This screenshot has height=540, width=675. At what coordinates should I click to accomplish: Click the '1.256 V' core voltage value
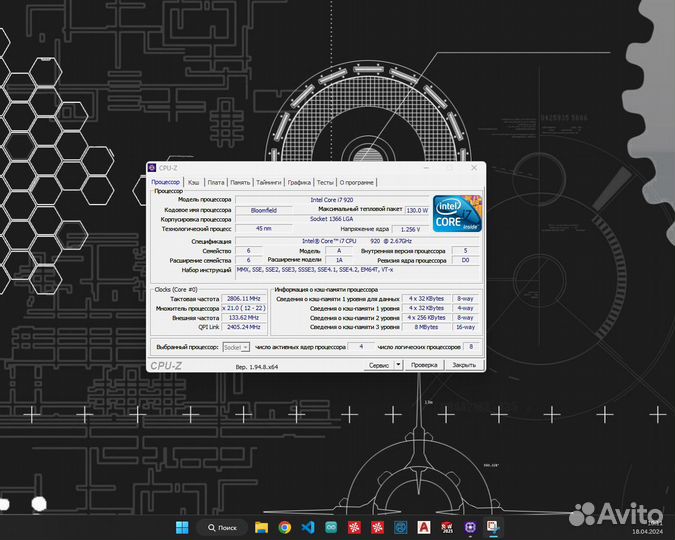[410, 229]
